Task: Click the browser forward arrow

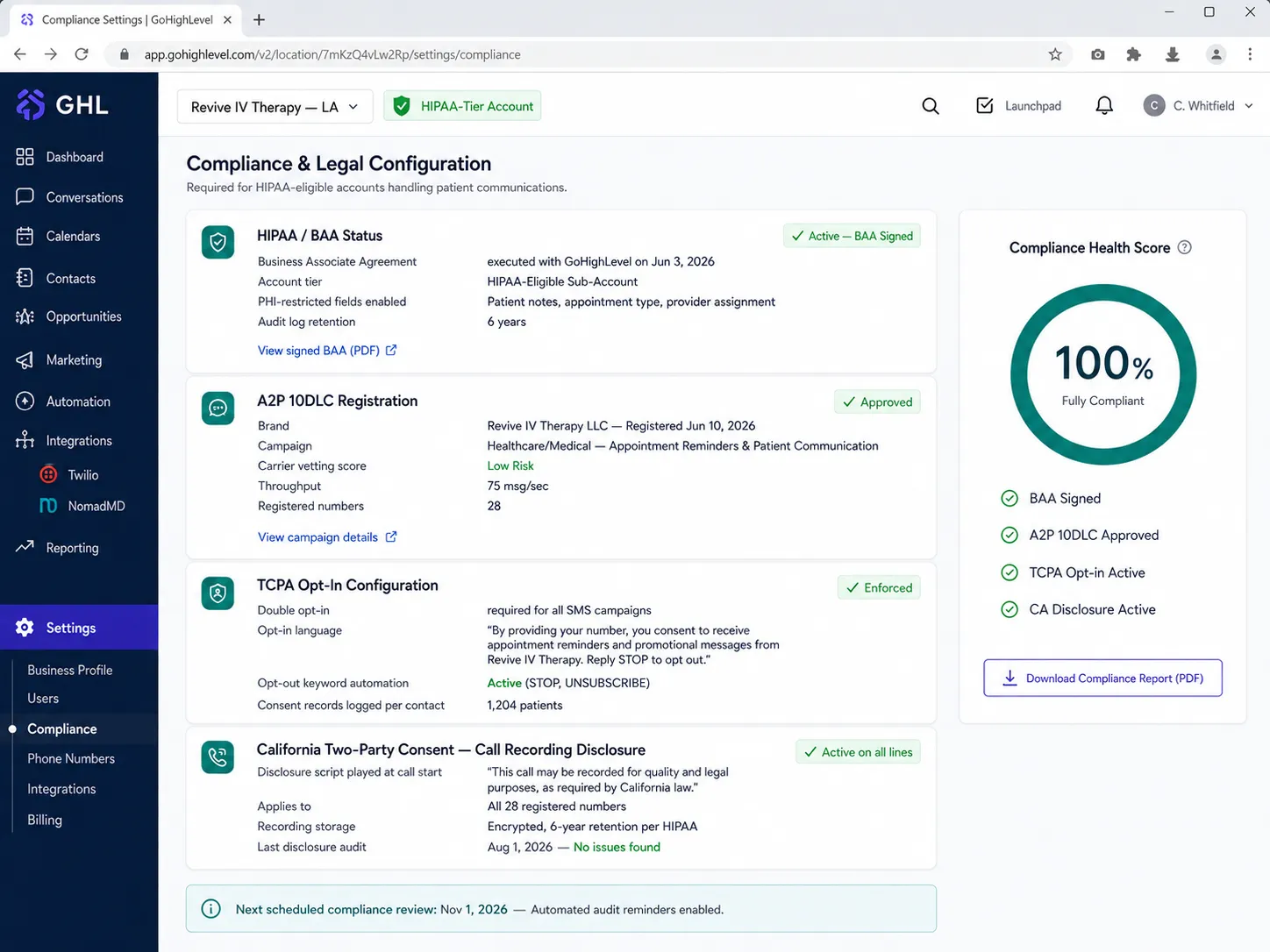Action: 51,54
